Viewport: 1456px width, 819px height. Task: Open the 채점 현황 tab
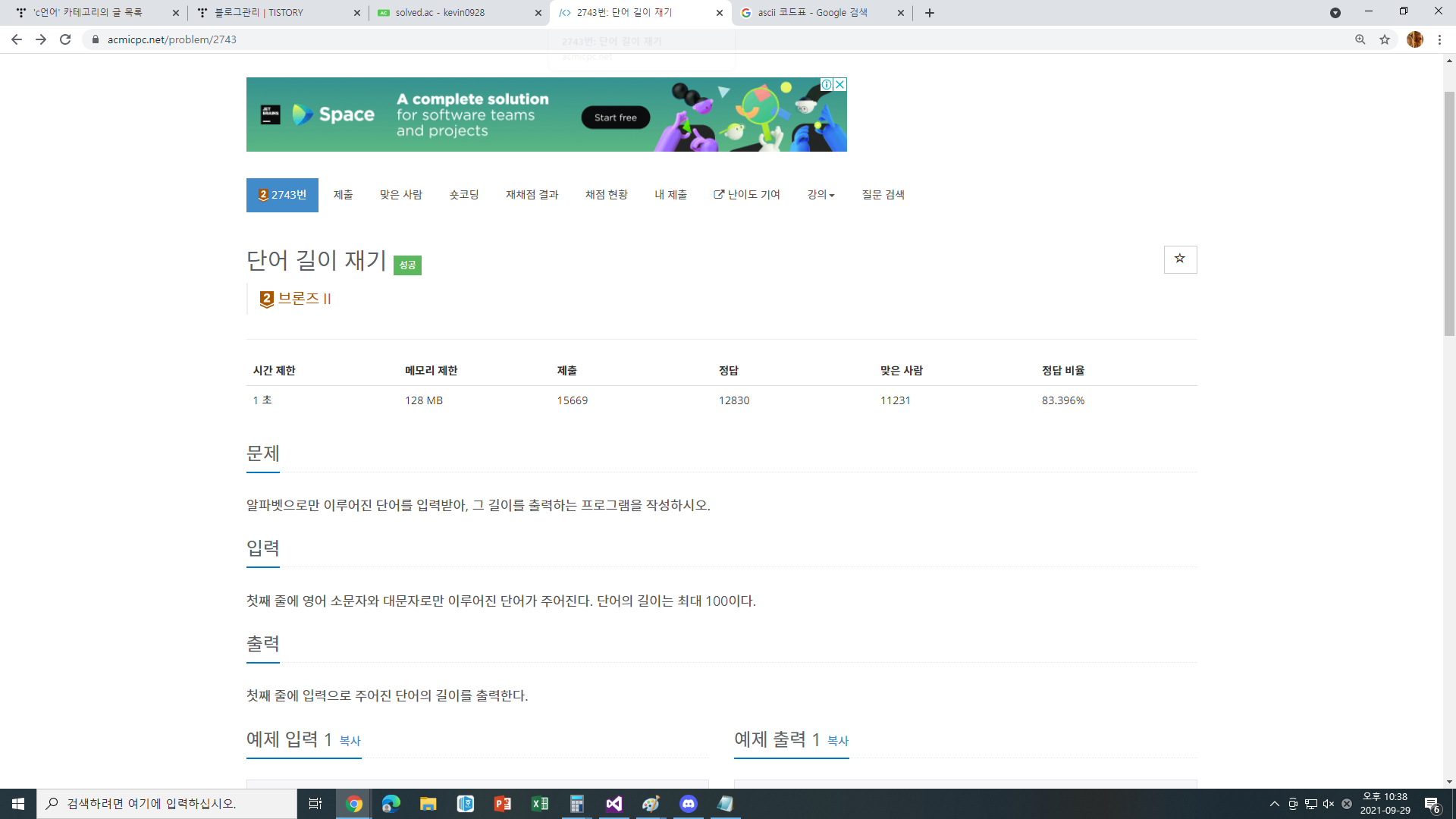click(607, 195)
